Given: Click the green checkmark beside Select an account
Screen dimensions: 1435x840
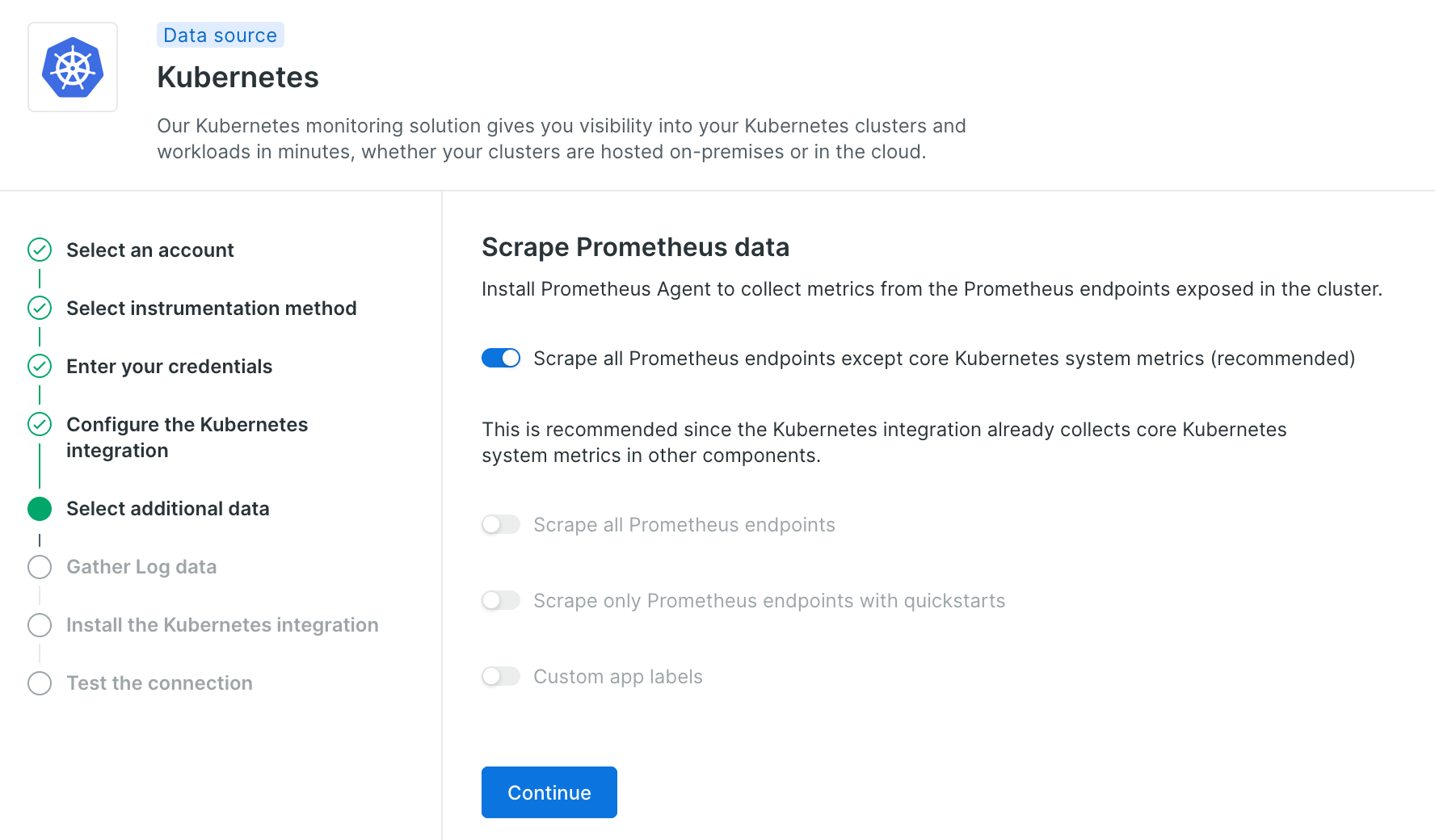Looking at the screenshot, I should 40,250.
